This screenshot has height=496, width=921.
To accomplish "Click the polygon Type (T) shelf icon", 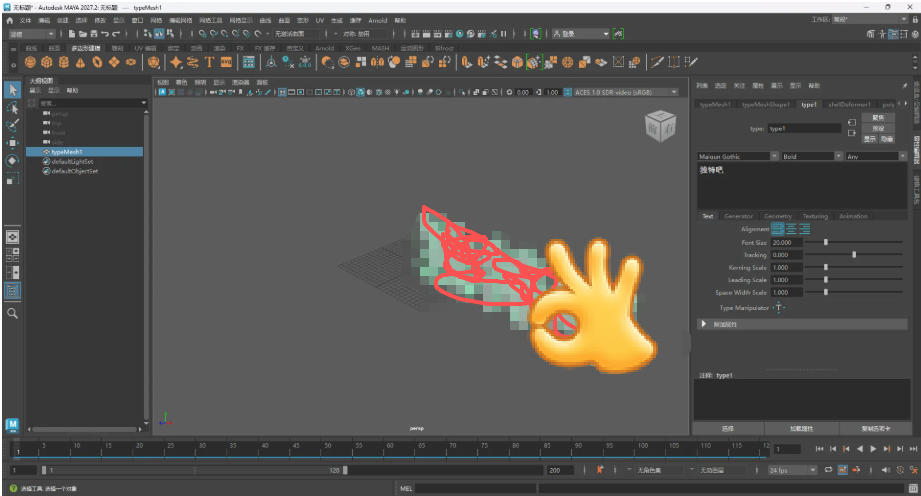I will (209, 62).
